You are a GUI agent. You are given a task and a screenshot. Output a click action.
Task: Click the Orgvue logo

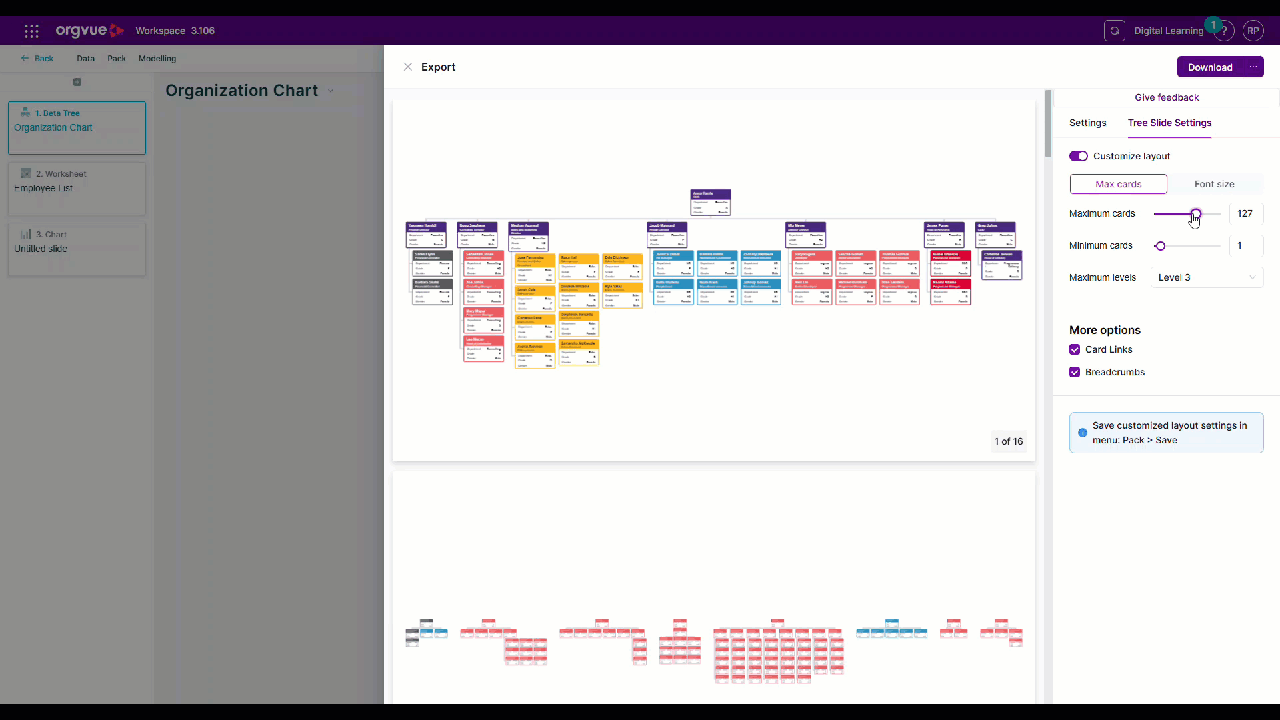[90, 31]
